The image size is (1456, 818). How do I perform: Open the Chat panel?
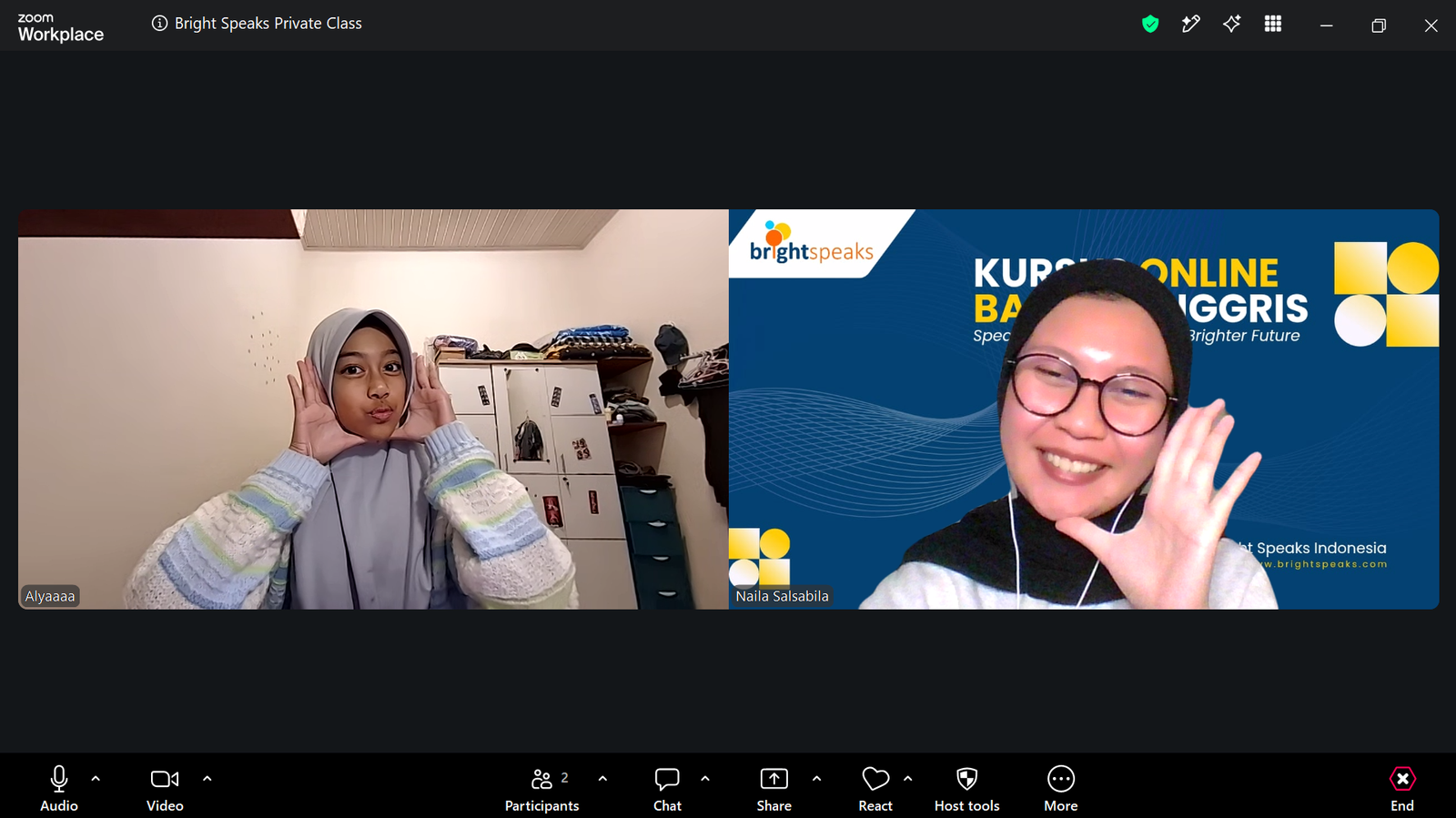[667, 788]
